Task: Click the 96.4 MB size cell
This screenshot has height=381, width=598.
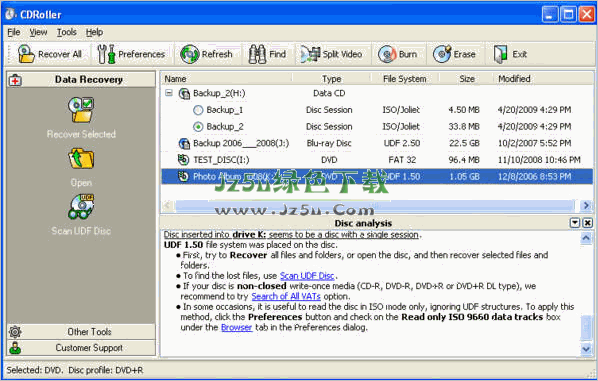Action: [464, 159]
